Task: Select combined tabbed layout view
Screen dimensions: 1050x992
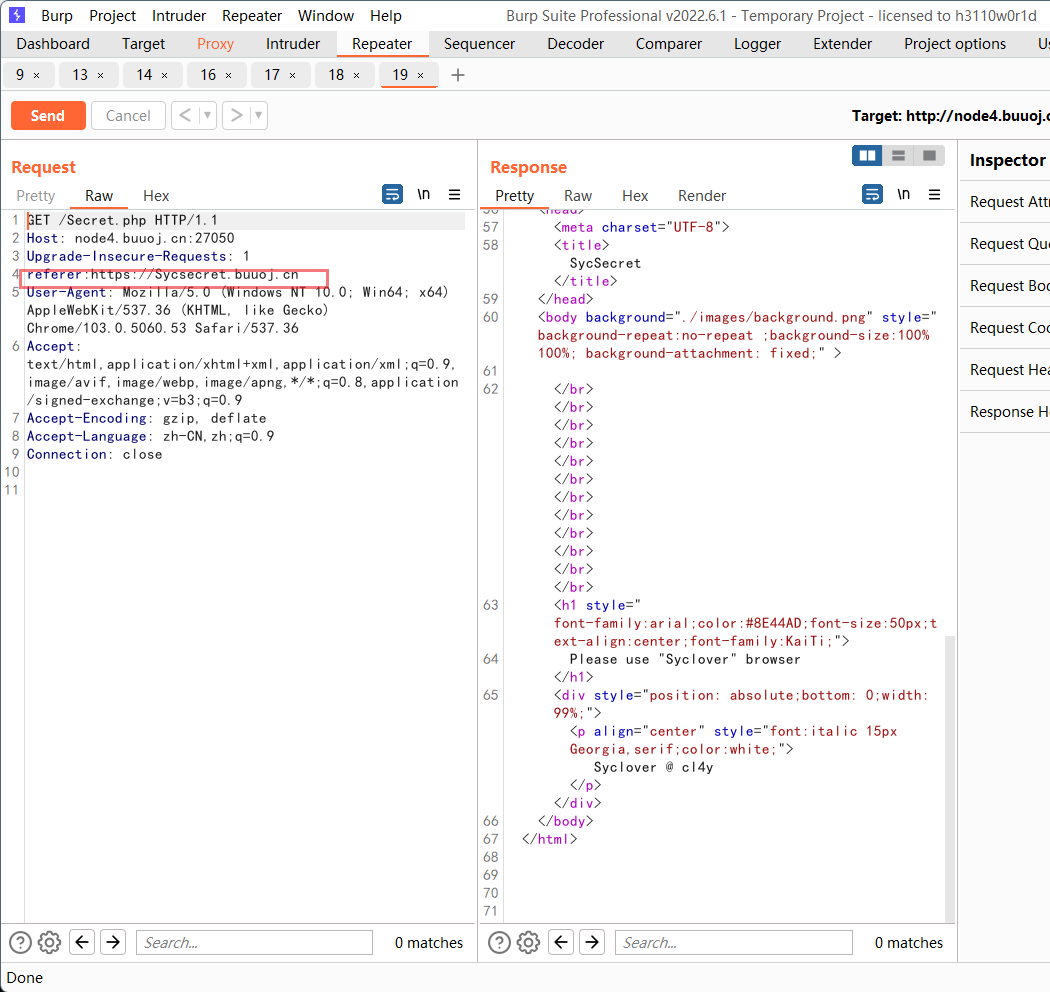Action: pyautogui.click(x=929, y=155)
